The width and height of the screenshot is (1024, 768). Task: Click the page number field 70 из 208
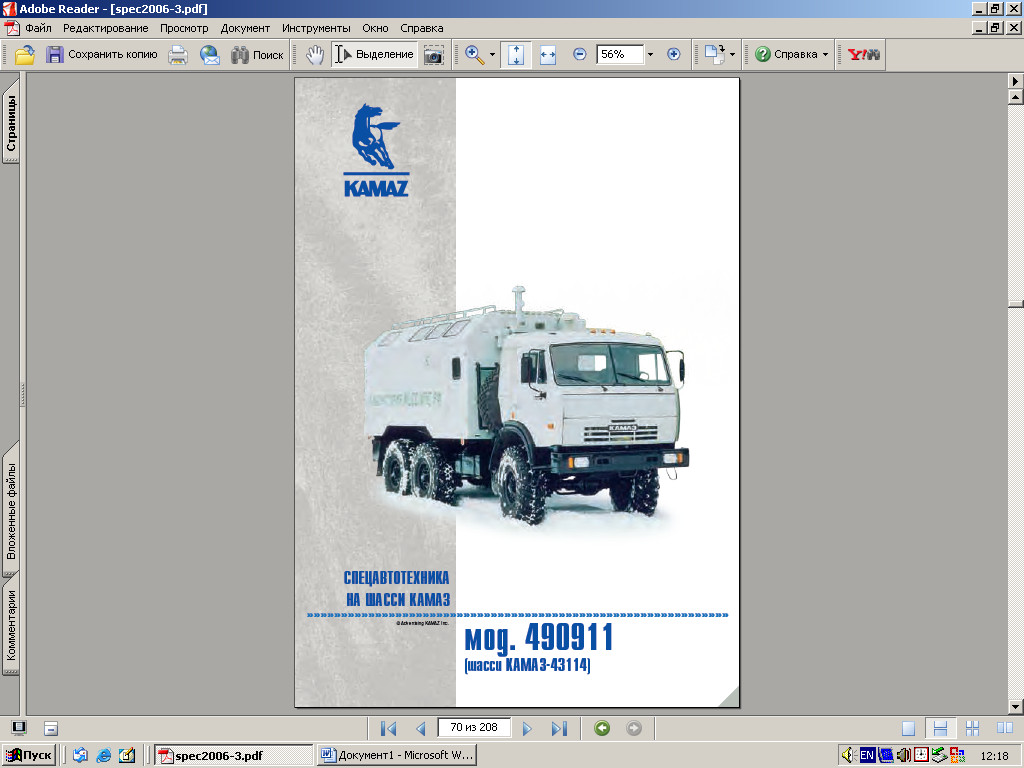point(474,728)
